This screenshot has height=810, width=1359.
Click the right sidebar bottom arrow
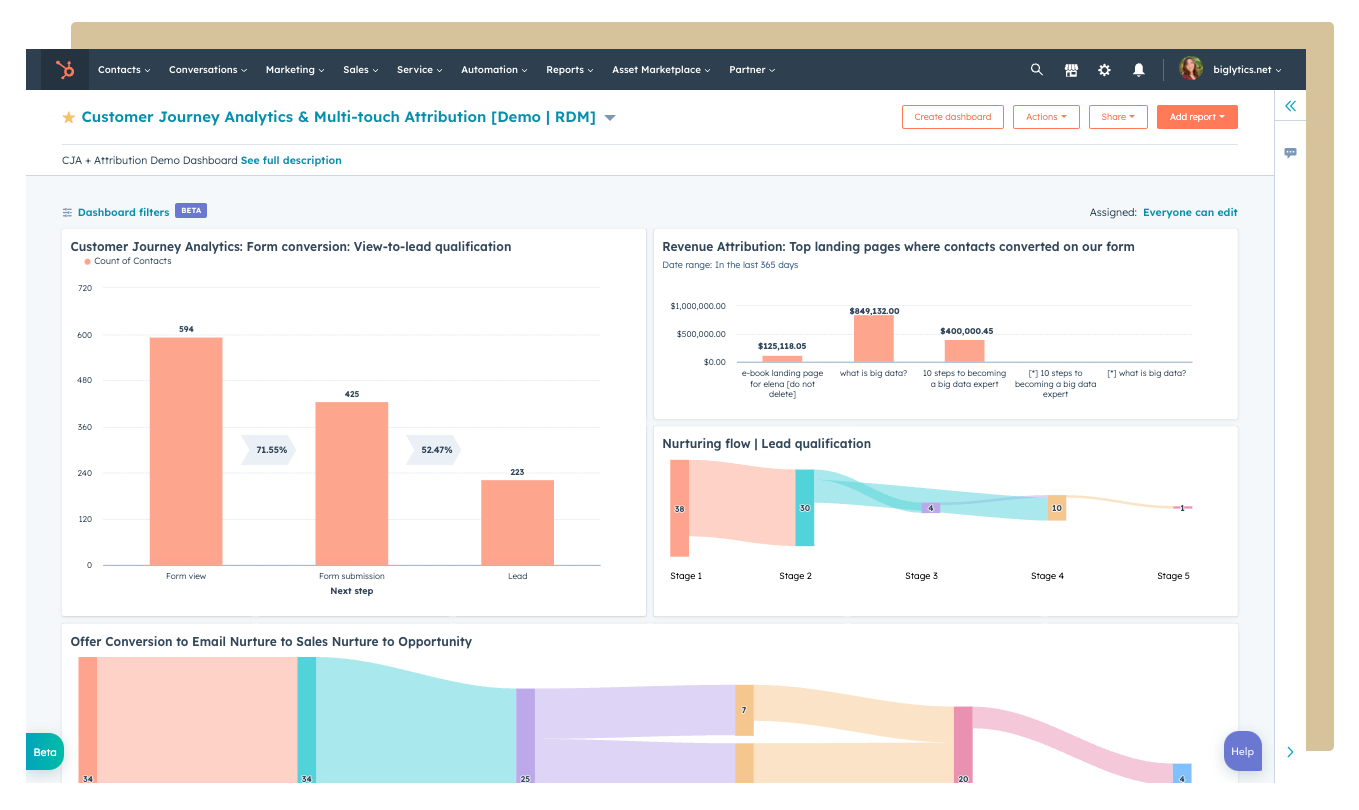point(1290,752)
